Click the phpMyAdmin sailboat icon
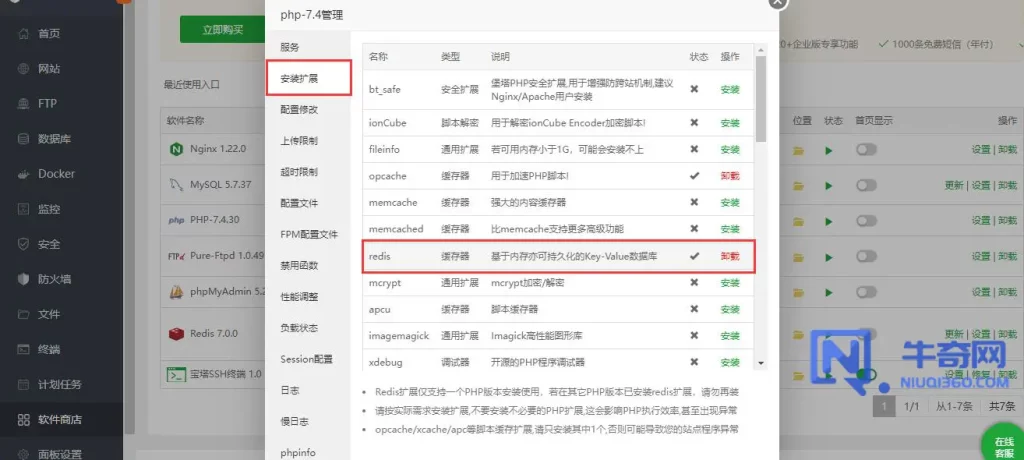The image size is (1024, 460). (x=176, y=292)
